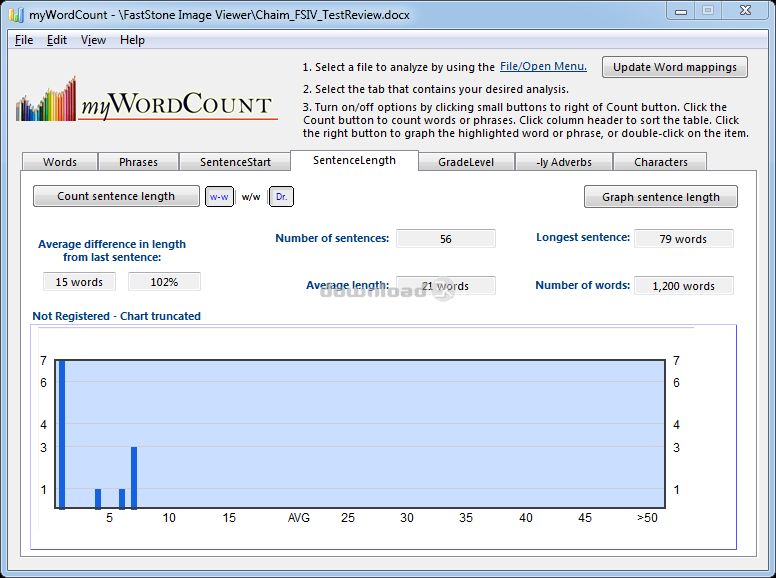Viewport: 776px width, 578px height.
Task: Click Count sentence length button
Action: pos(116,196)
